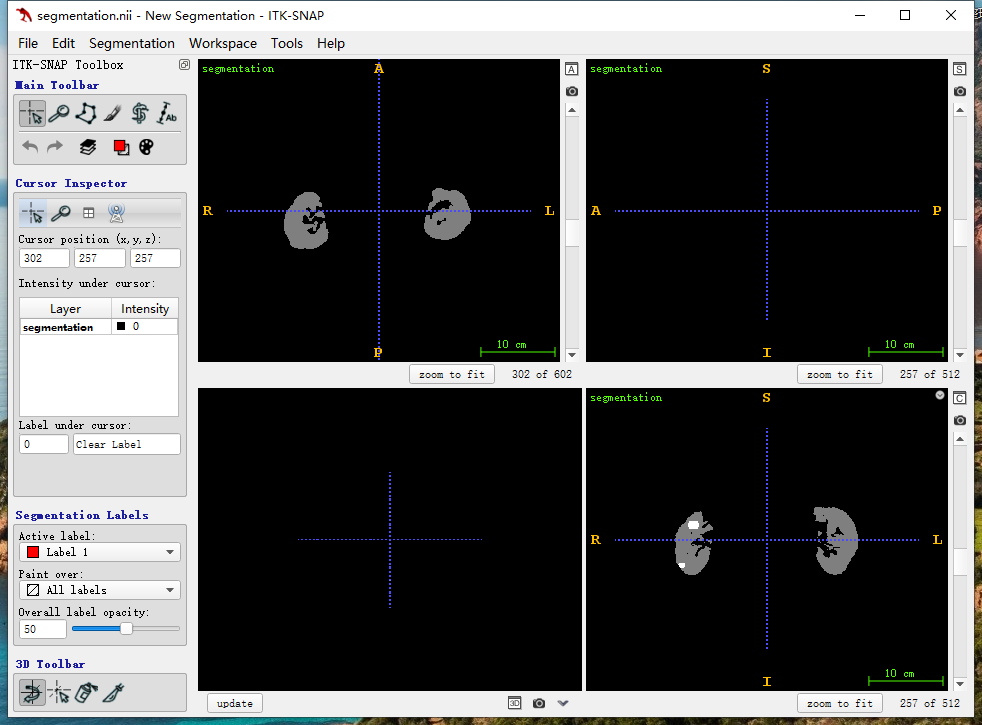The width and height of the screenshot is (982, 725).
Task: Open the Segmentation menu
Action: [132, 43]
